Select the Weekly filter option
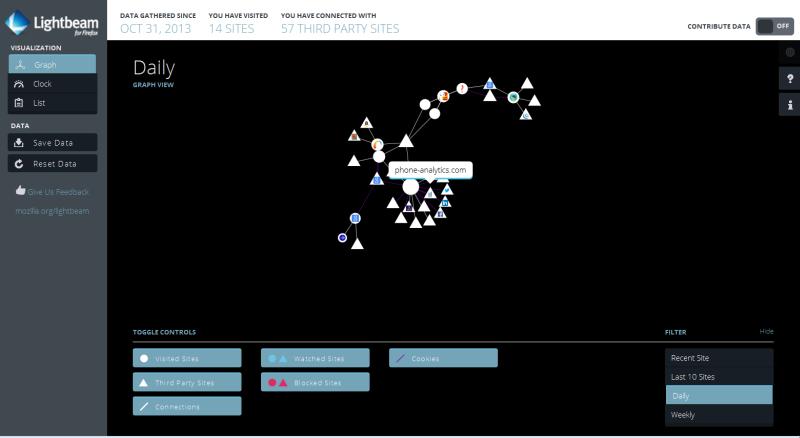The image size is (800, 438). pos(718,415)
